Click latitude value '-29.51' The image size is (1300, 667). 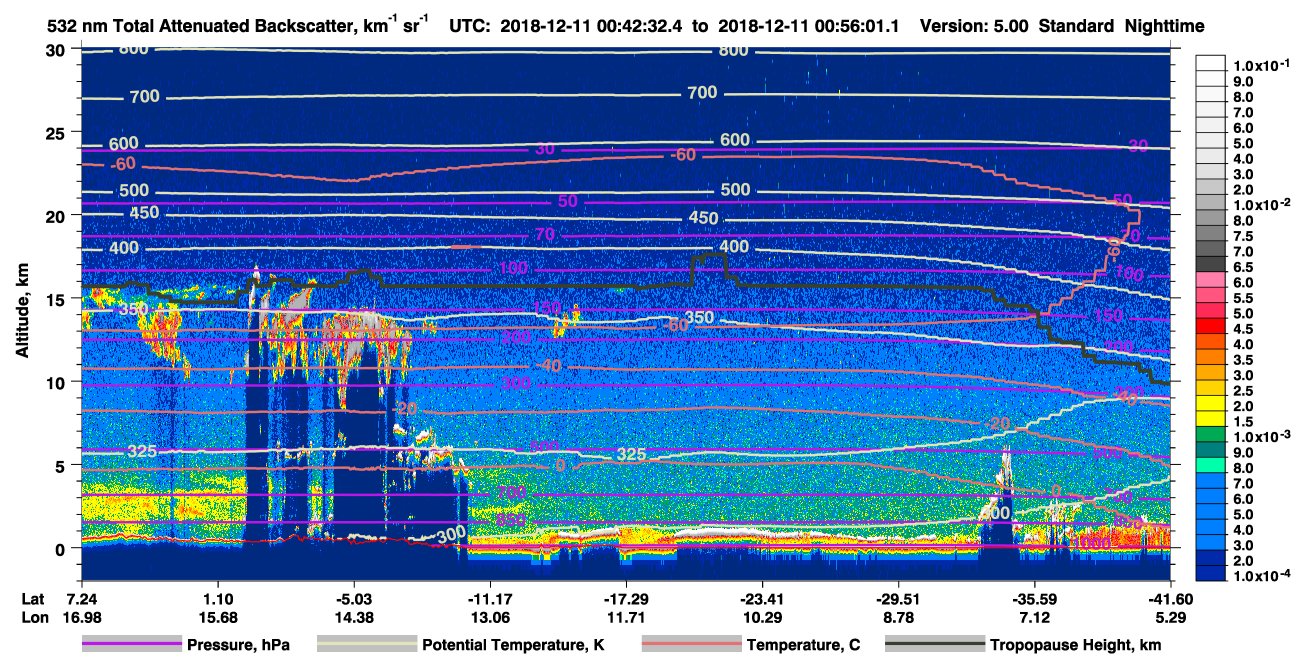pyautogui.click(x=898, y=599)
